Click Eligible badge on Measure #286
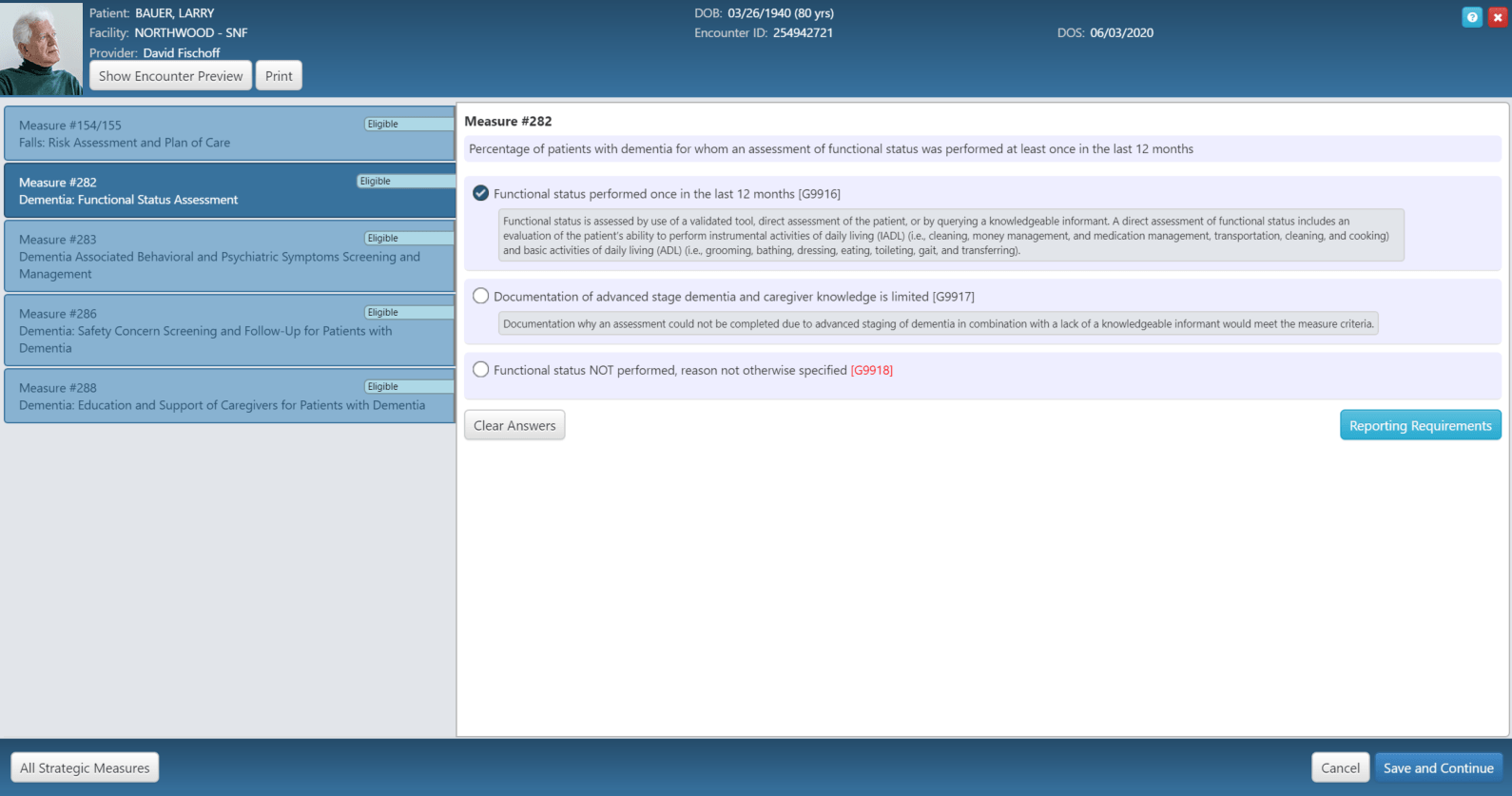The width and height of the screenshot is (1512, 796). 409,312
